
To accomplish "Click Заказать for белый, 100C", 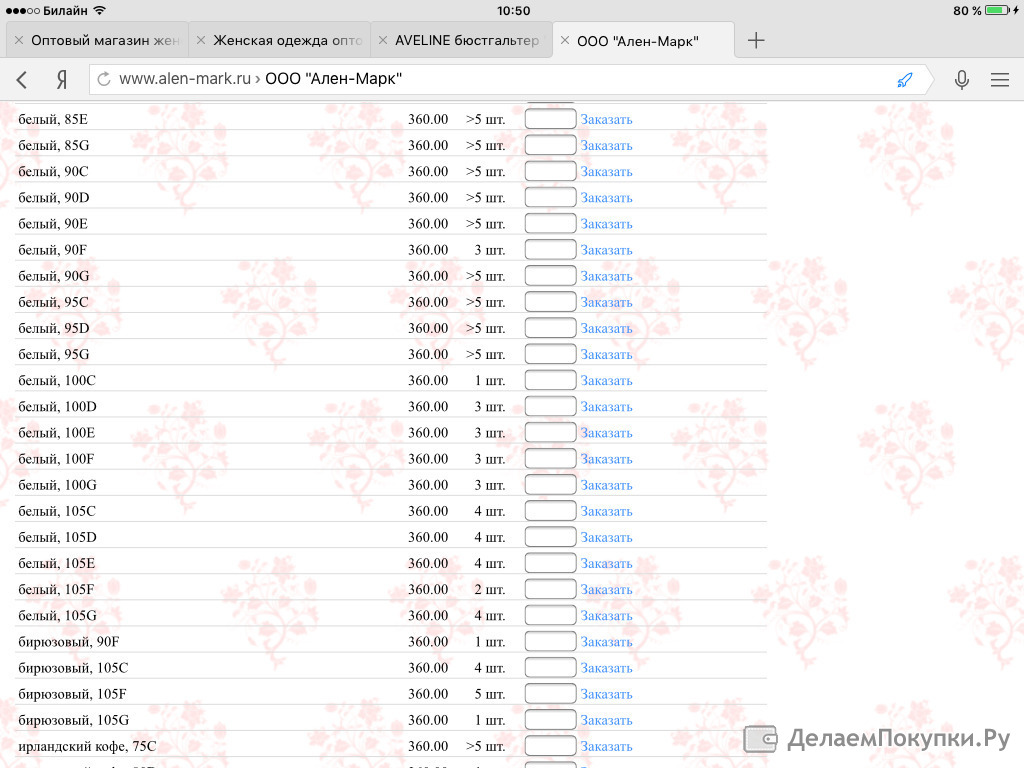I will 606,381.
